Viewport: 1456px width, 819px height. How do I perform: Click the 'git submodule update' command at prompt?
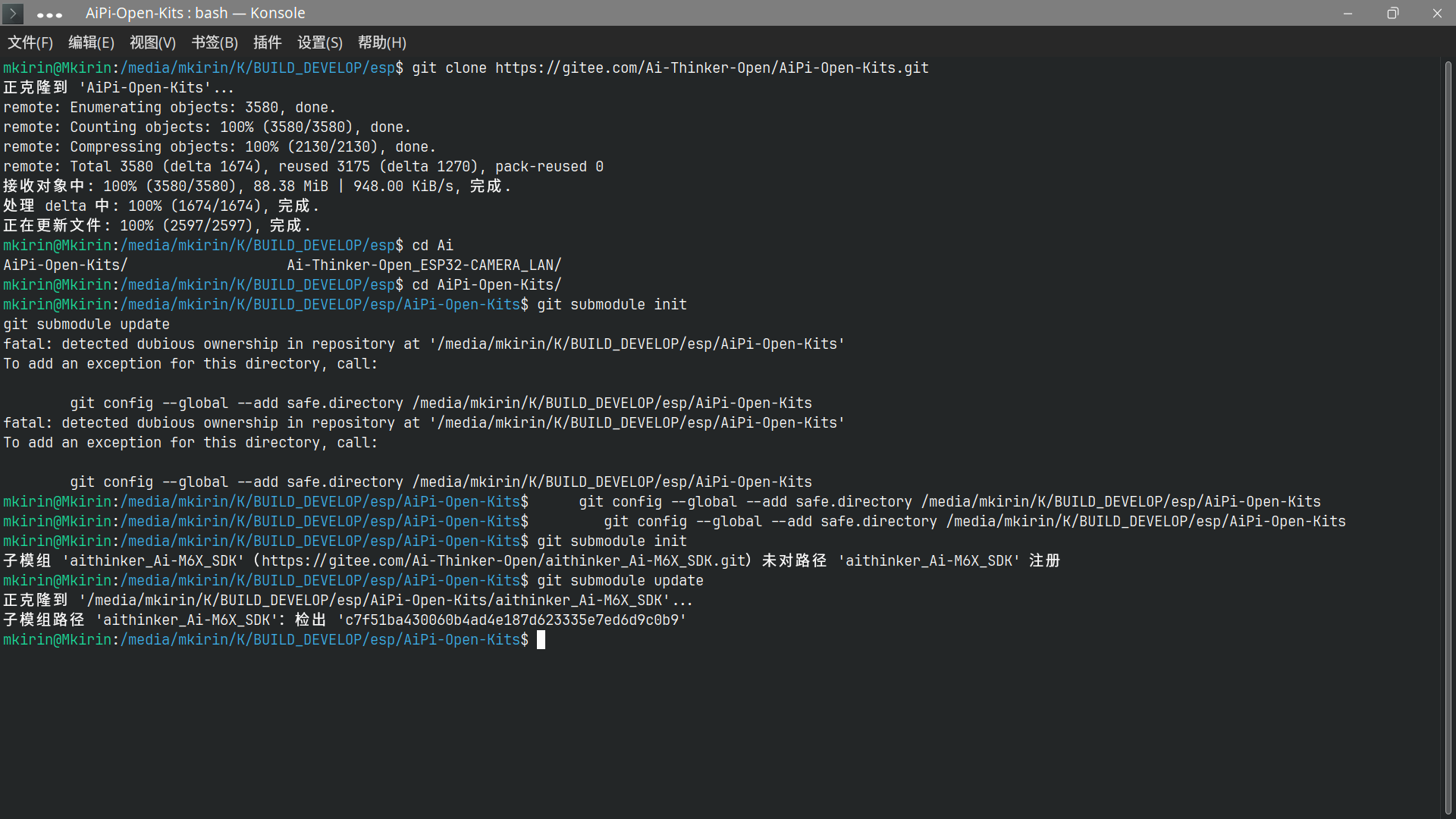pos(620,581)
